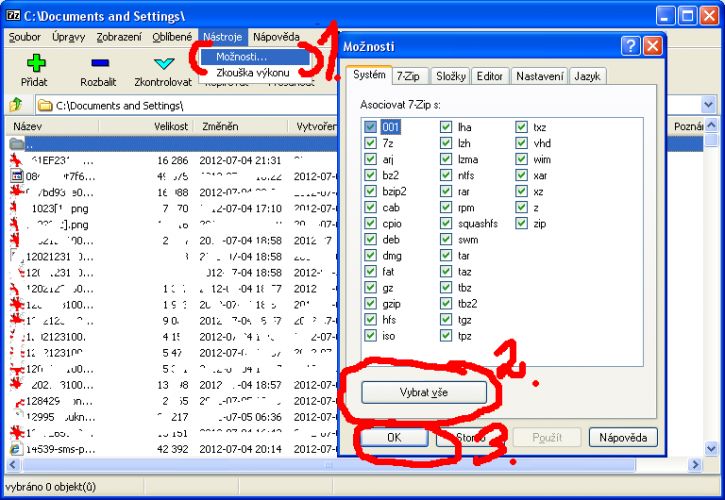Open the Nápověda menu in the menu bar

pos(276,37)
